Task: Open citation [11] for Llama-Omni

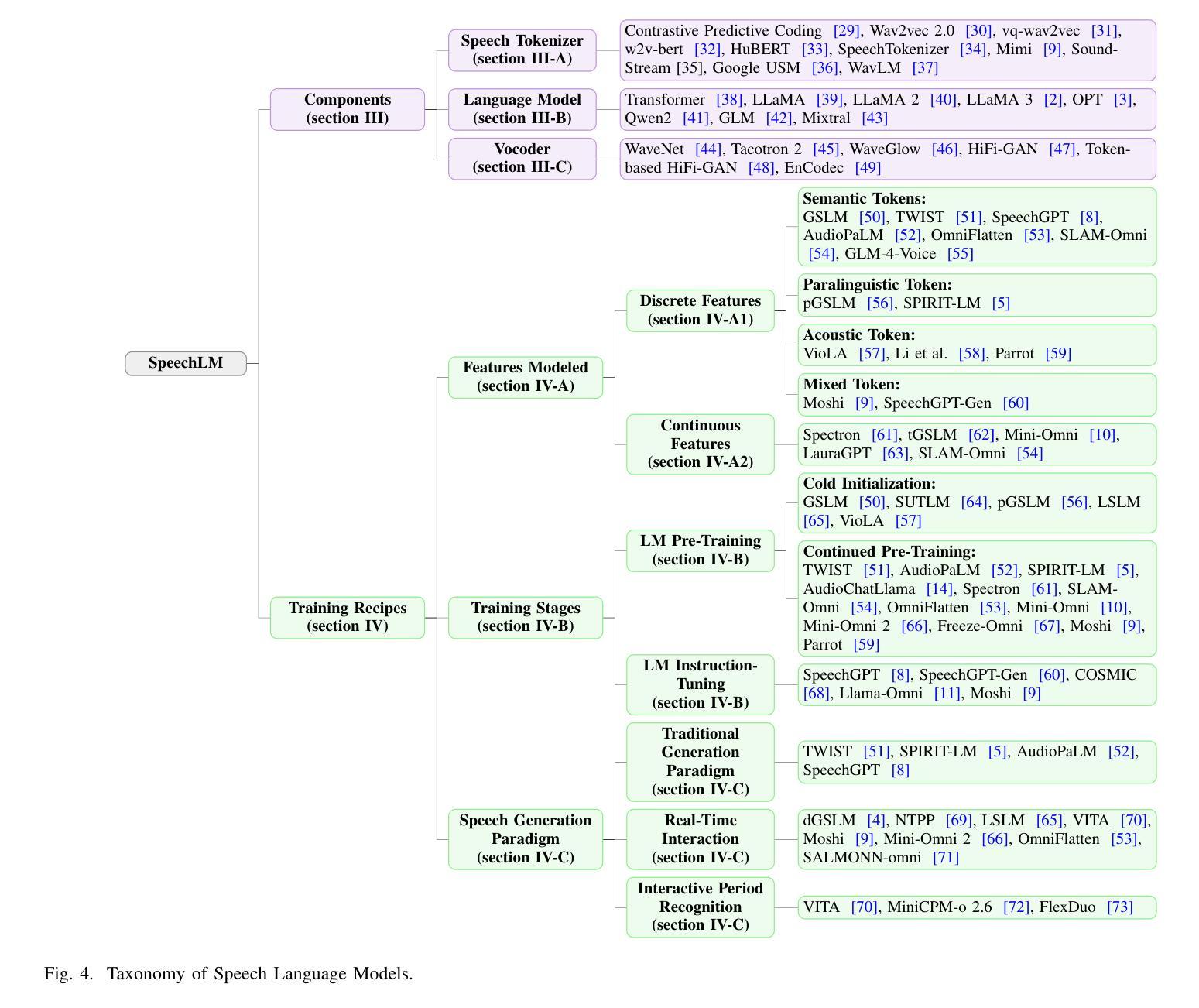Action: [x=947, y=694]
